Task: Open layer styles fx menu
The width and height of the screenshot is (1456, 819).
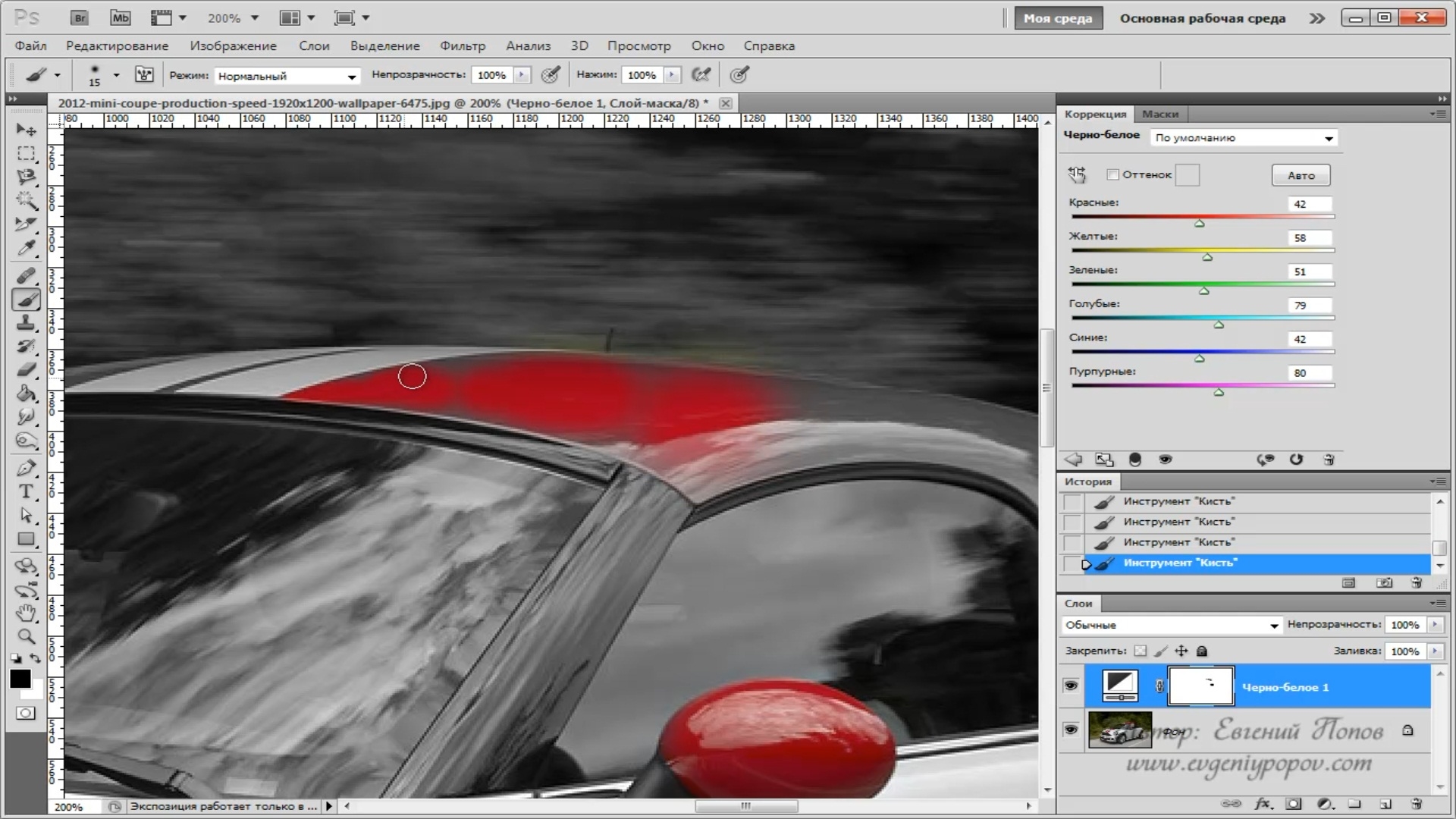Action: (x=1263, y=804)
